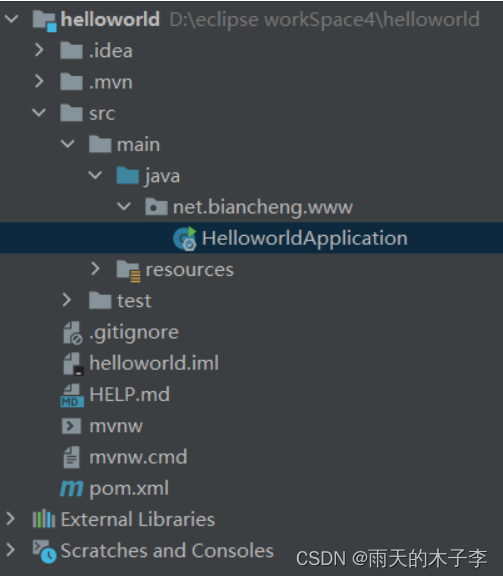Click the Spring Boot HelloworldApplication class icon
The image size is (503, 578).
[185, 238]
